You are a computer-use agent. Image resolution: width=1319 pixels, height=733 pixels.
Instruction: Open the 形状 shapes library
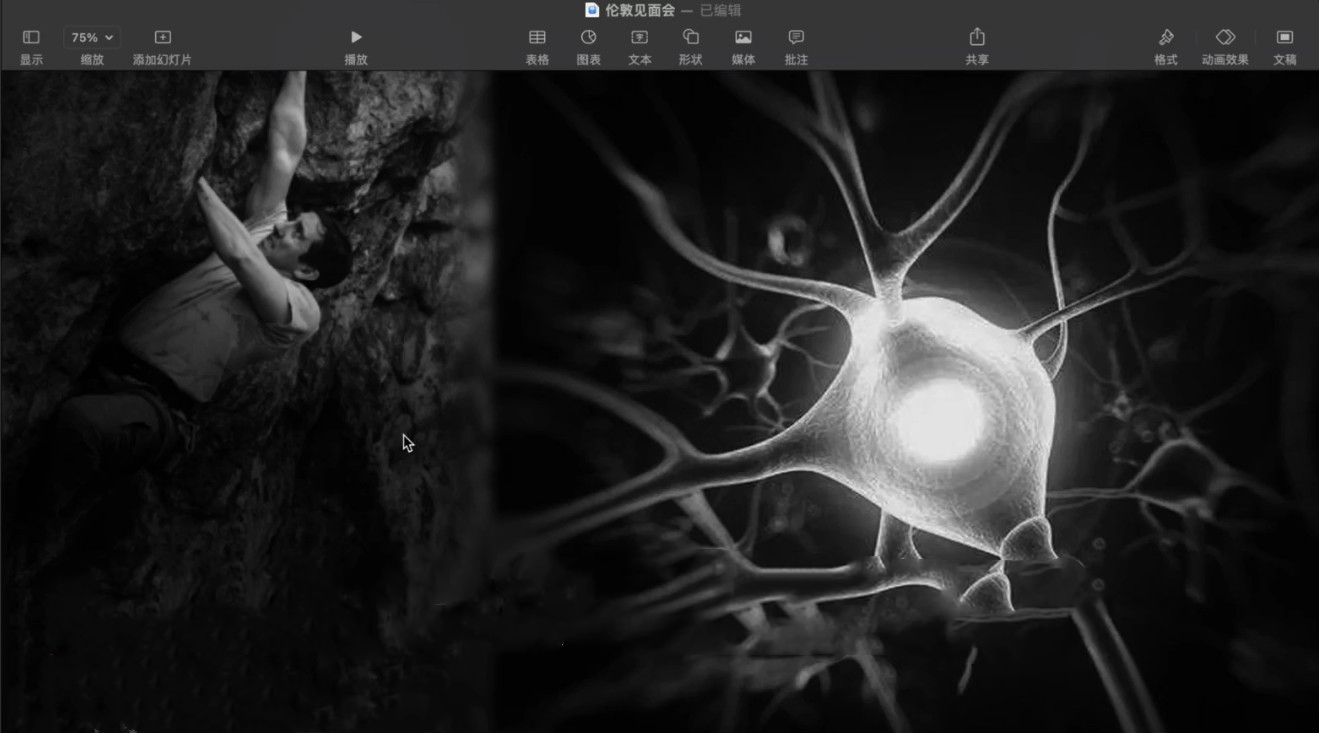point(690,38)
